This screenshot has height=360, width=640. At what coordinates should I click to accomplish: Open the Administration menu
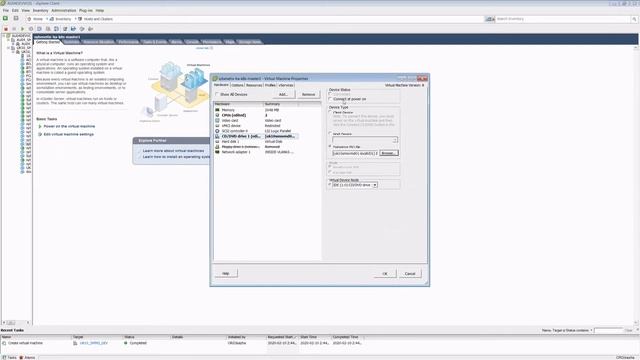64,10
